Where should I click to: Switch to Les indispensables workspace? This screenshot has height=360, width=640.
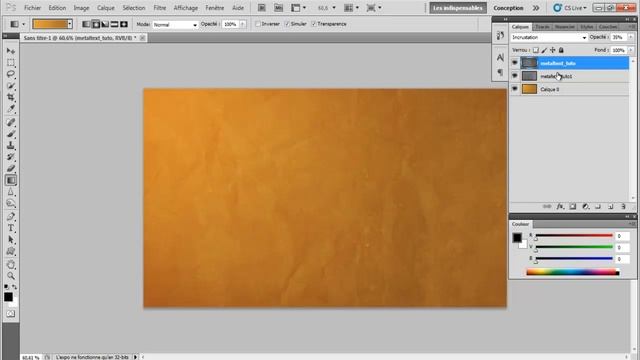pyautogui.click(x=458, y=8)
